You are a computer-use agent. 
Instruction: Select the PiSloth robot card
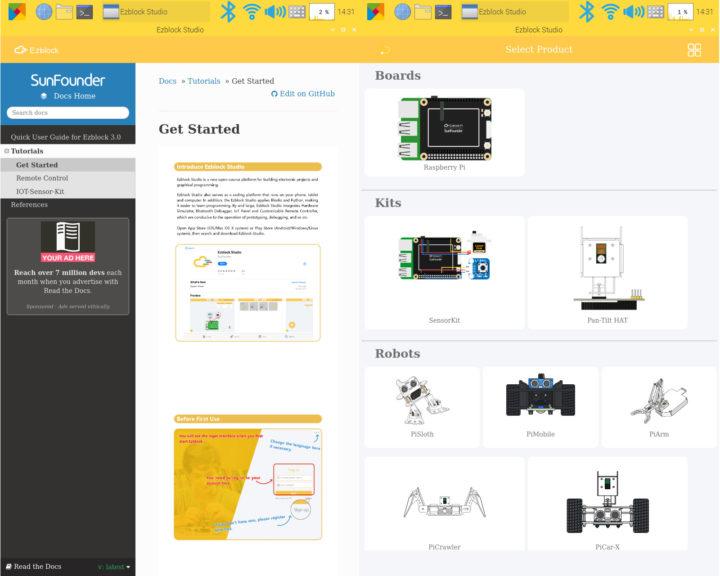(x=422, y=407)
